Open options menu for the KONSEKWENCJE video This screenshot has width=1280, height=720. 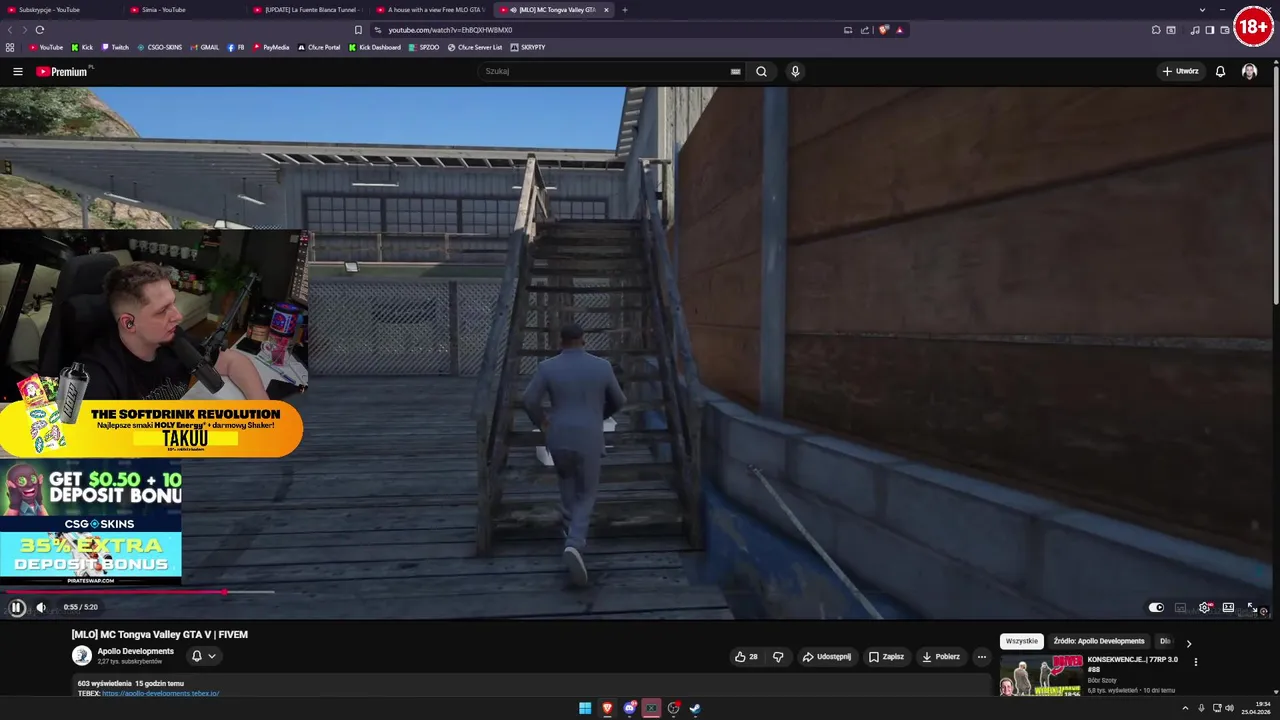click(1195, 662)
